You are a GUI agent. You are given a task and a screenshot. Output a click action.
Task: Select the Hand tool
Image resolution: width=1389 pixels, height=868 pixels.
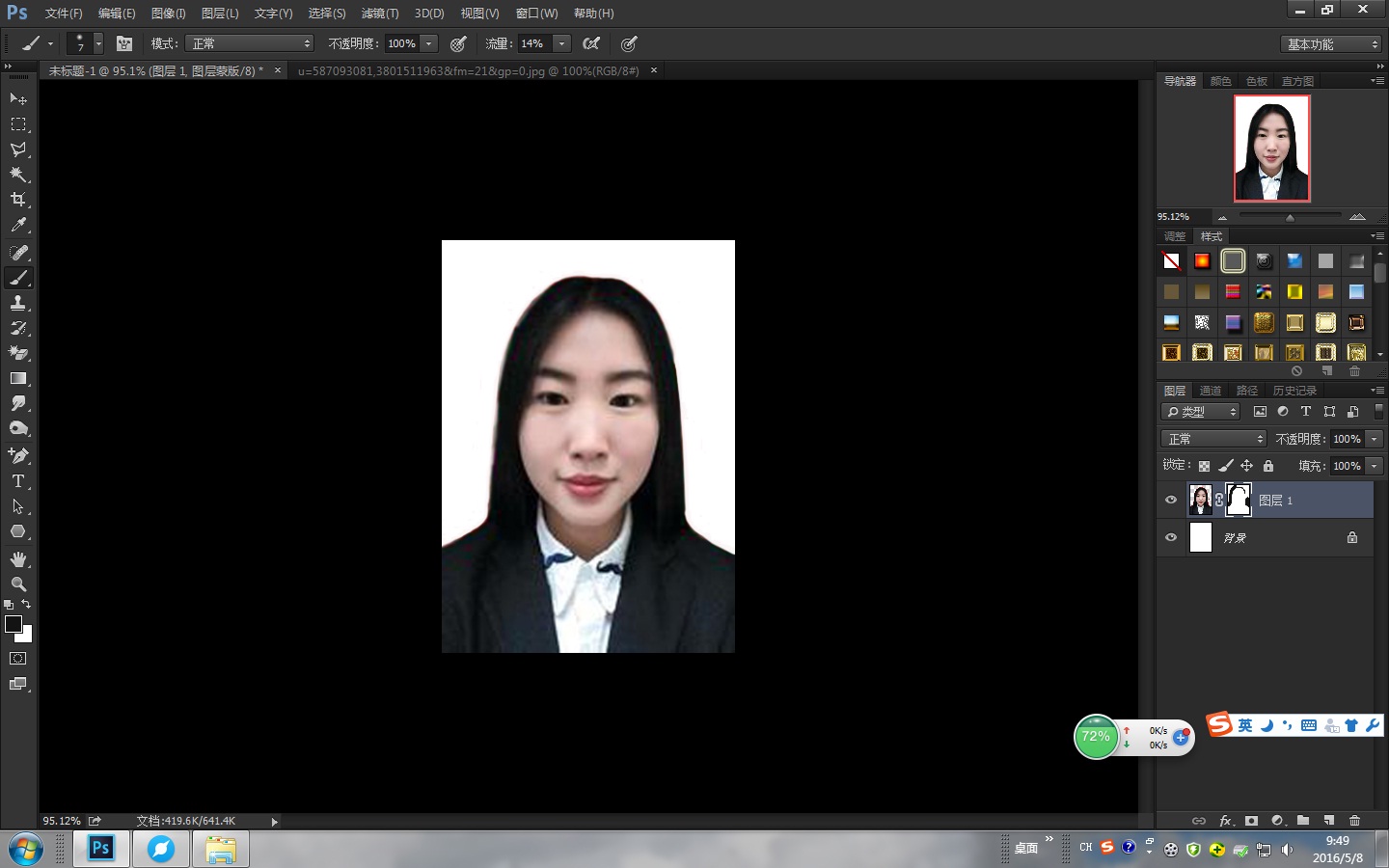click(x=18, y=559)
